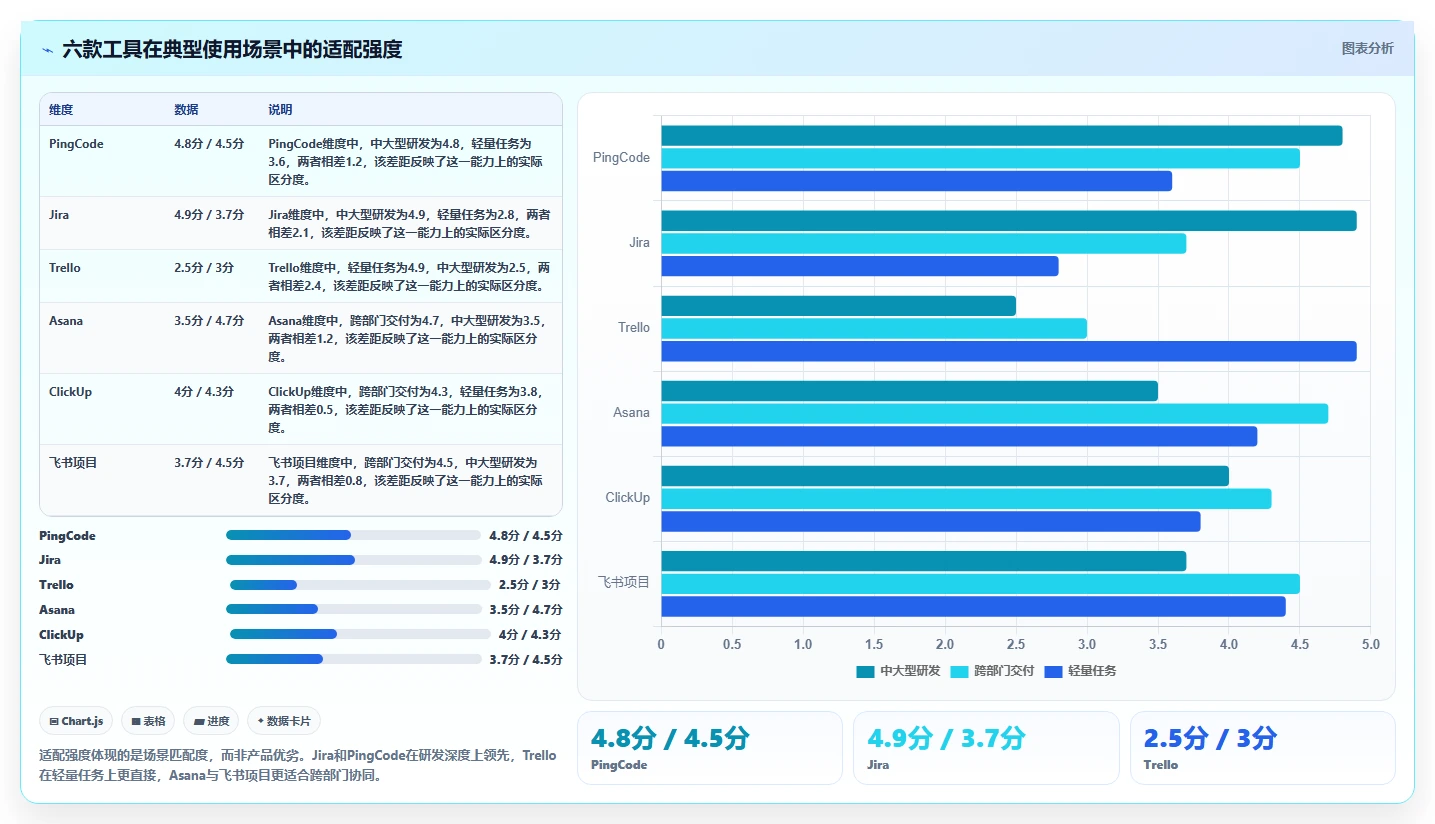
Task: Click the lightning icon beside the page title
Action: pos(47,50)
